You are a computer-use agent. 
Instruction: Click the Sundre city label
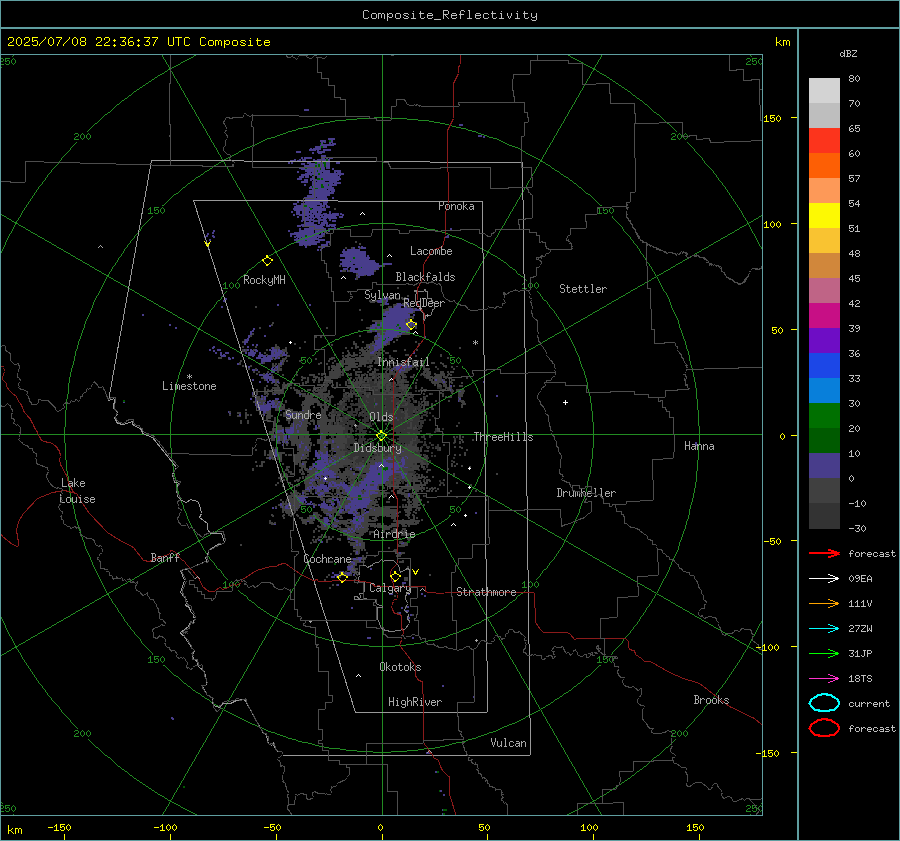point(303,415)
